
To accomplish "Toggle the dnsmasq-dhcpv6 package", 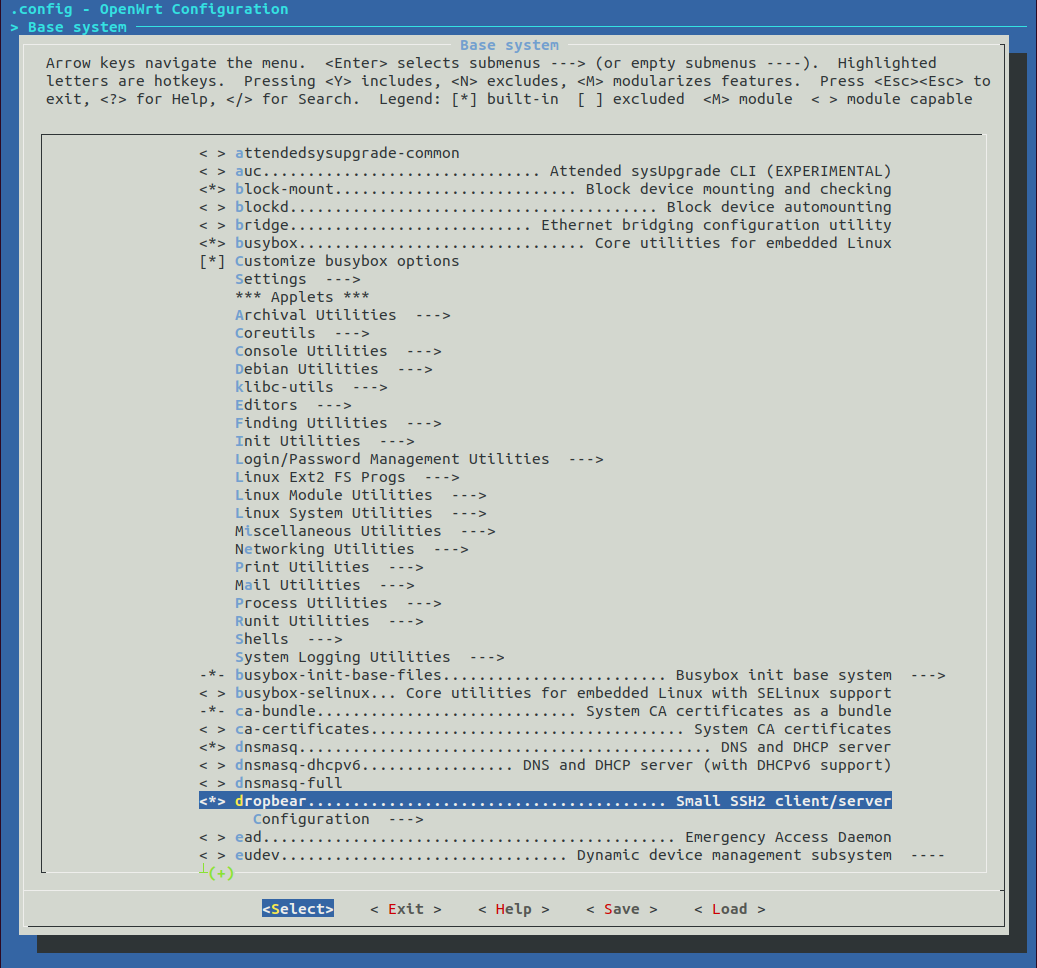I will coord(545,765).
